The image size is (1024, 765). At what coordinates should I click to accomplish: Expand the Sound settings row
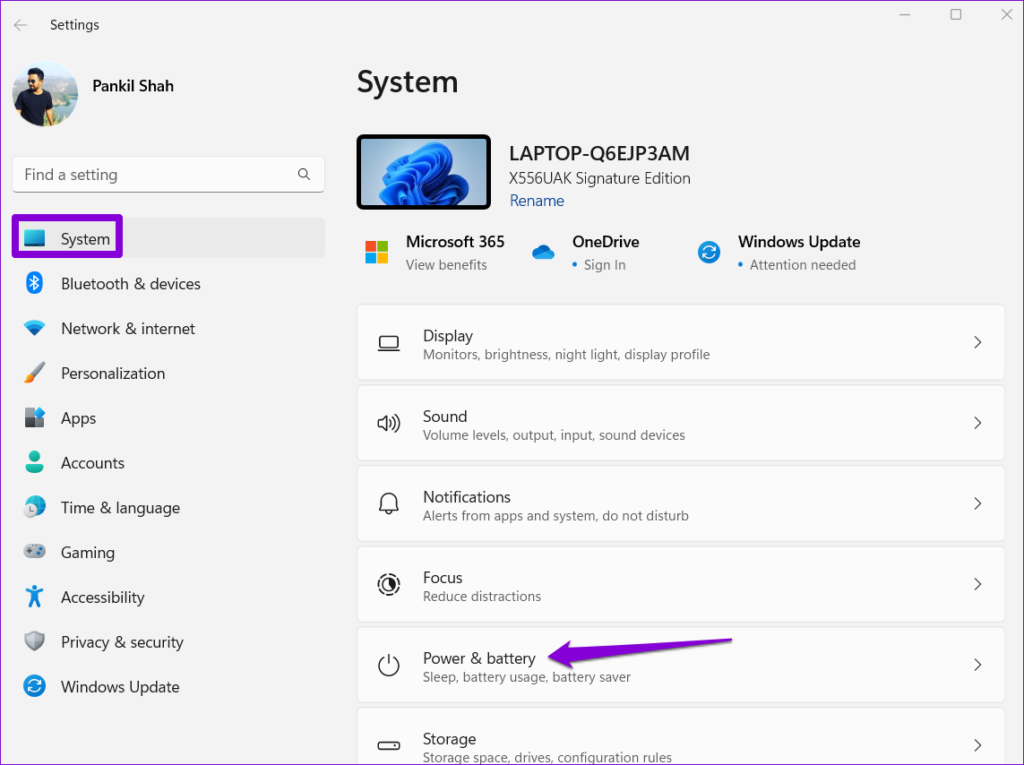pos(681,423)
